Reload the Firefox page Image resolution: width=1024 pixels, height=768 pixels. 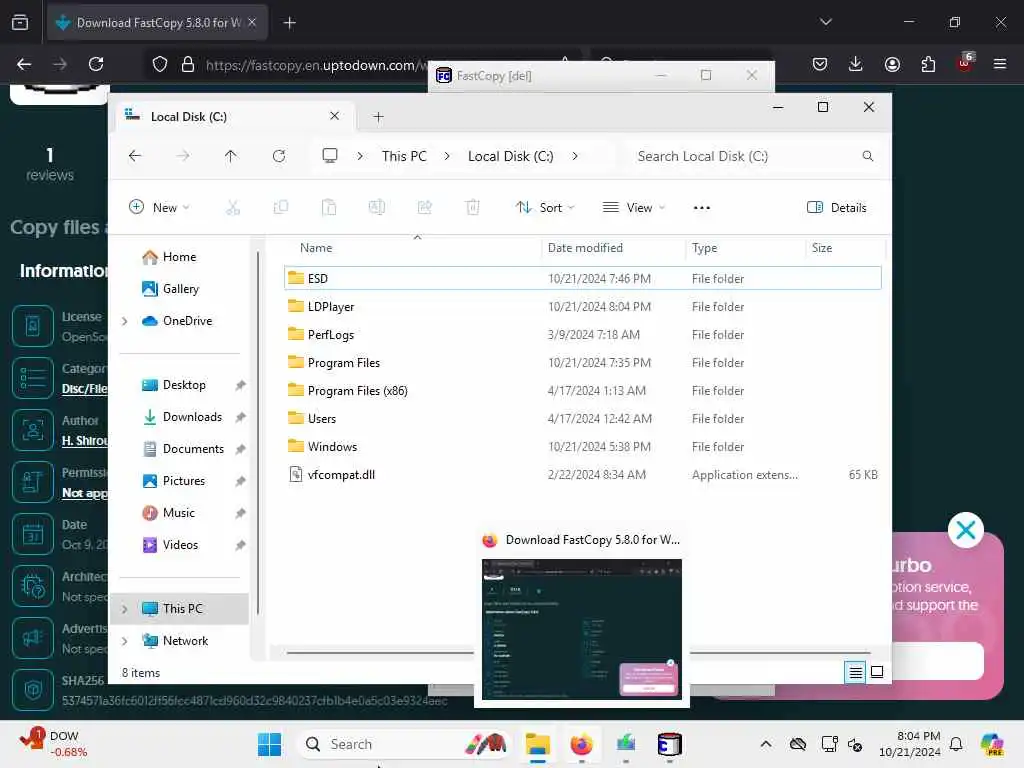click(x=96, y=64)
